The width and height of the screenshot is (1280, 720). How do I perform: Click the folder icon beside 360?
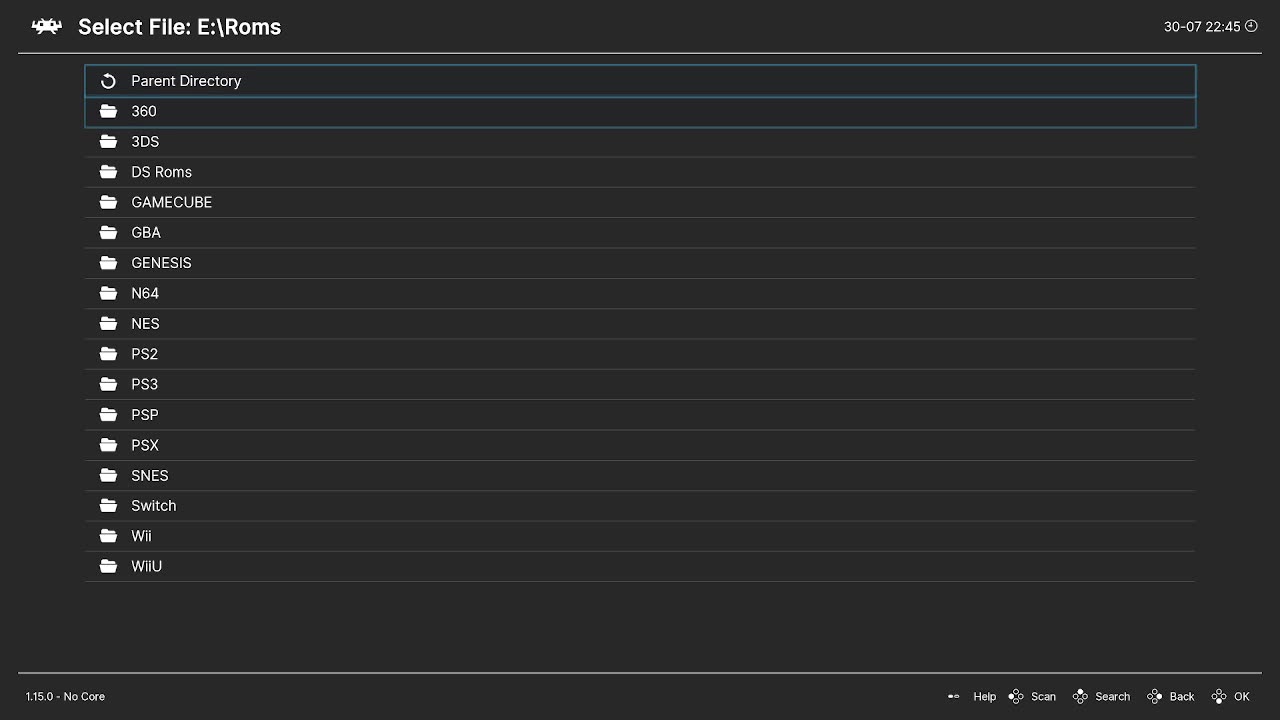pos(108,111)
